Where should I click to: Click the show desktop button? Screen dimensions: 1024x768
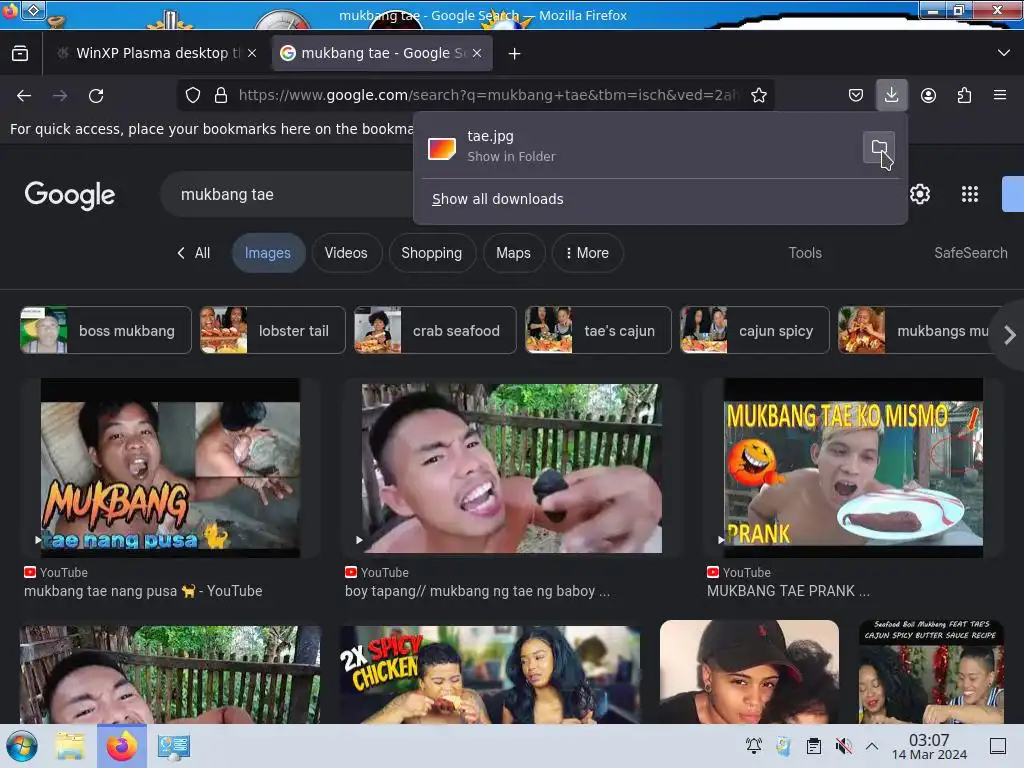pos(998,745)
